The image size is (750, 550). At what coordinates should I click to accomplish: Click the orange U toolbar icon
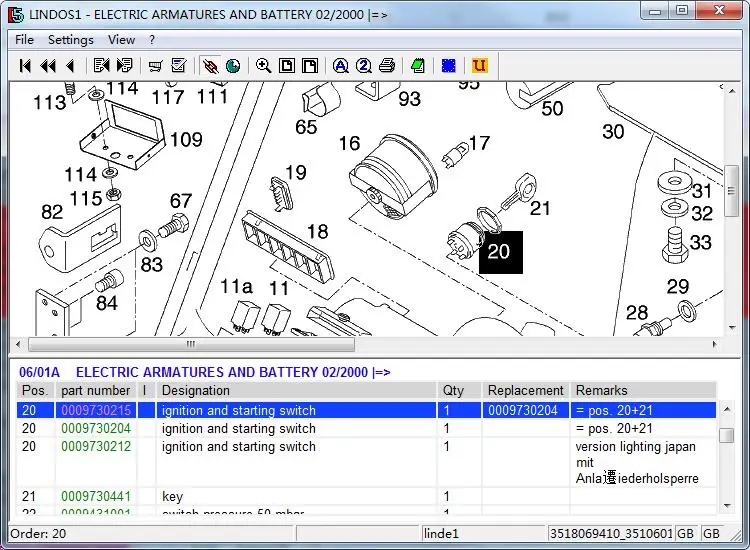480,66
